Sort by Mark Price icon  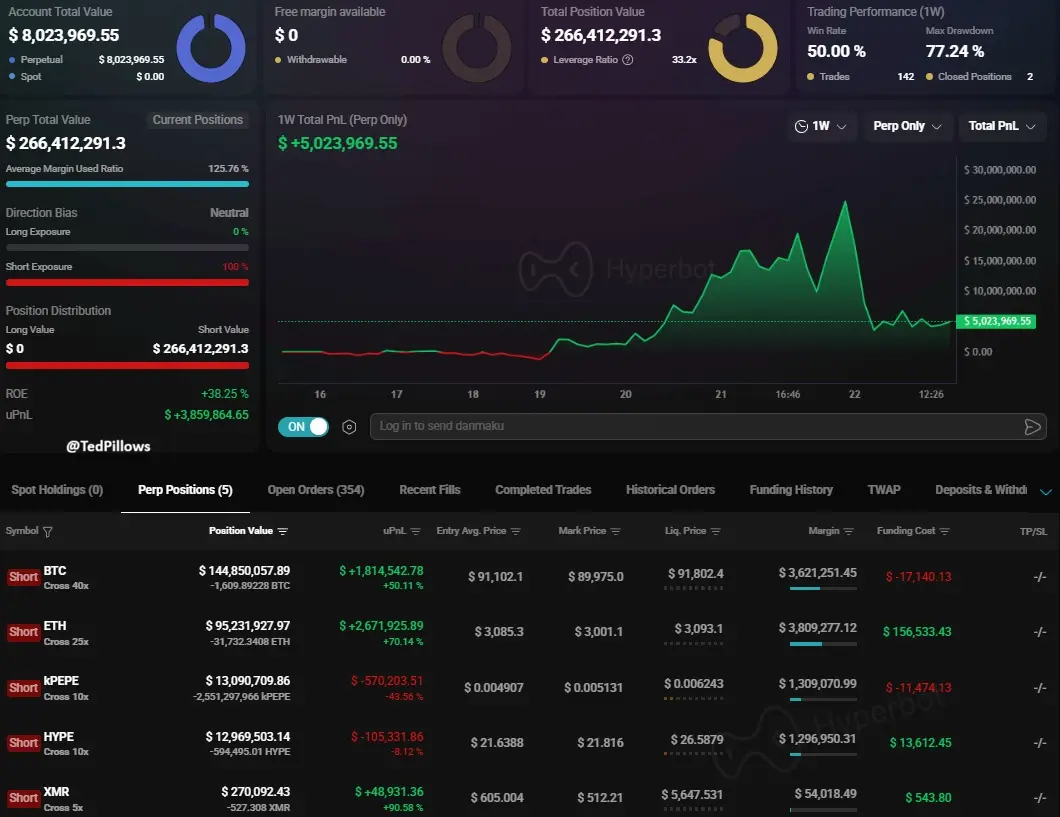pyautogui.click(x=615, y=531)
